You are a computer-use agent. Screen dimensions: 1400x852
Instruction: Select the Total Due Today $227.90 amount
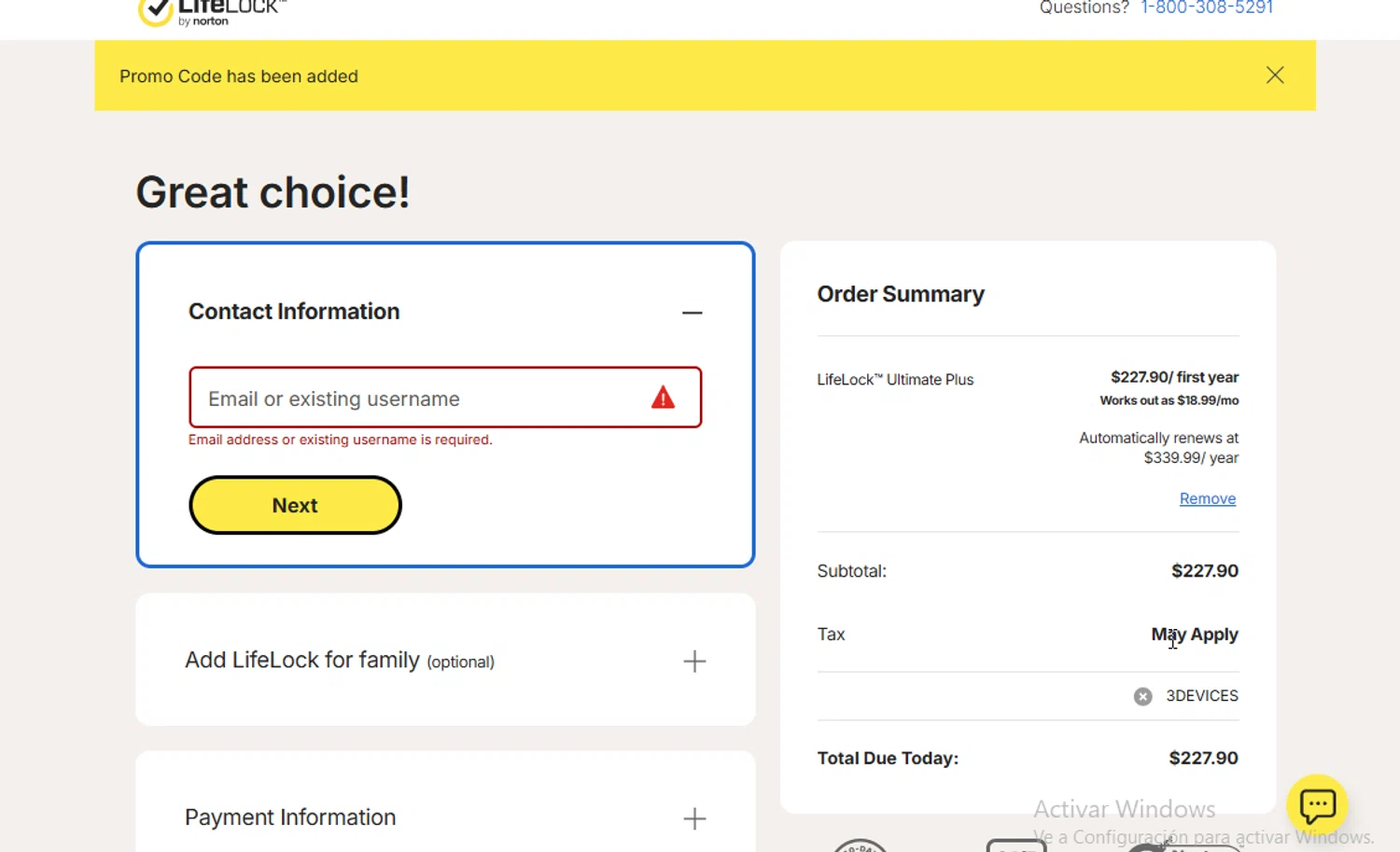[x=1203, y=758]
